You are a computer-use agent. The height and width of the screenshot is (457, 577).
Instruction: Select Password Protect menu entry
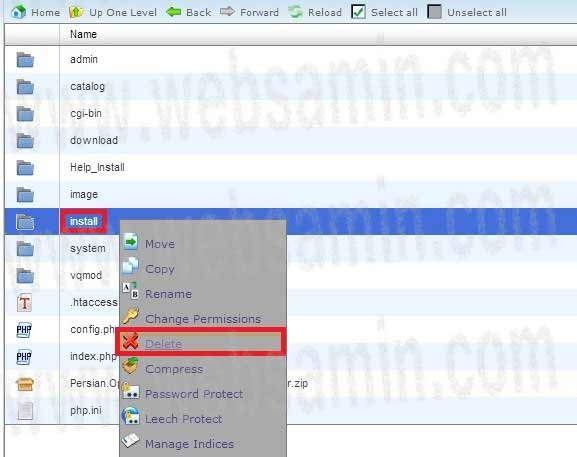(194, 394)
